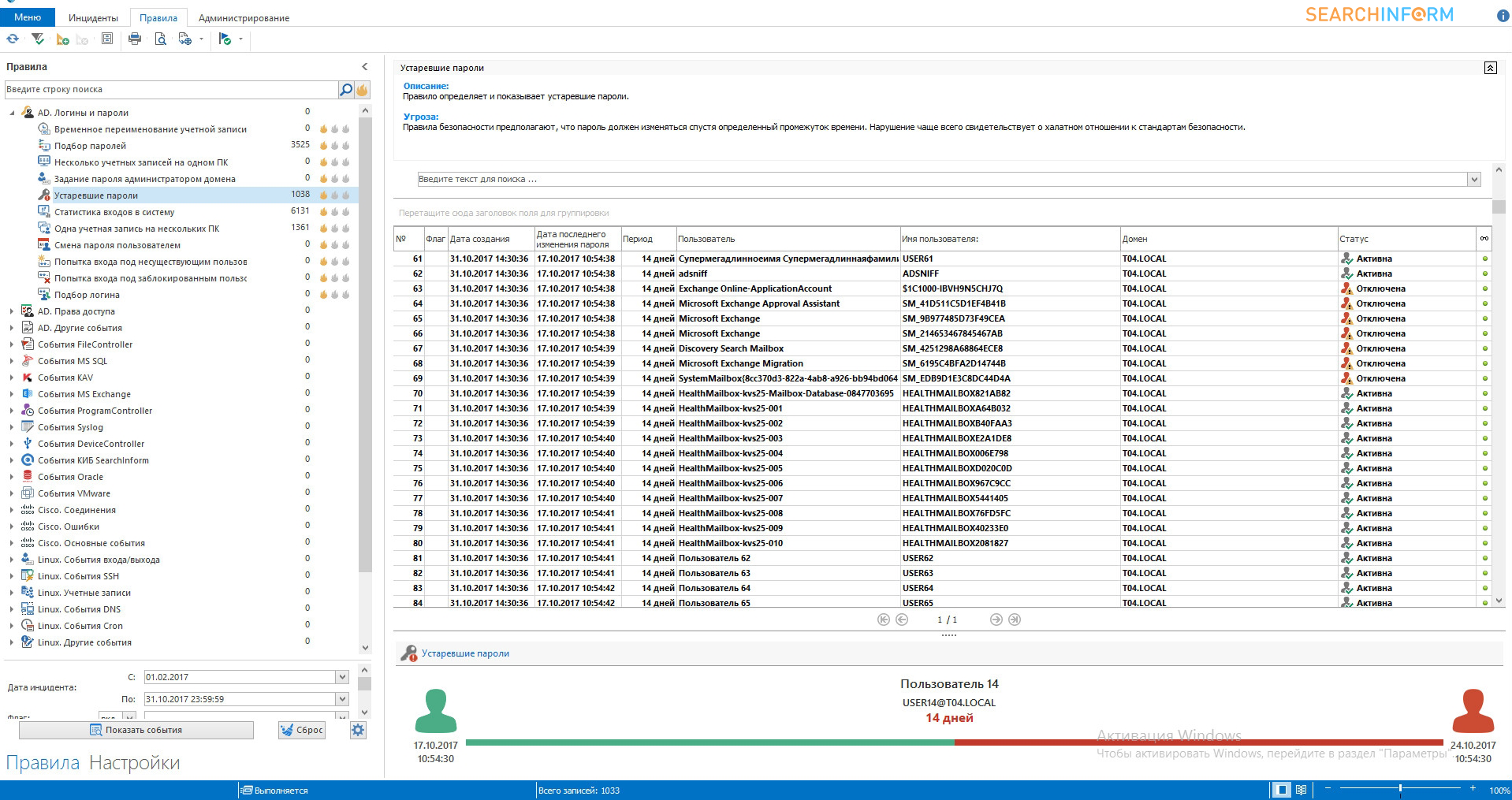This screenshot has height=800, width=1512.
Task: Expand the Cisco. Соединения group
Action: click(12, 510)
